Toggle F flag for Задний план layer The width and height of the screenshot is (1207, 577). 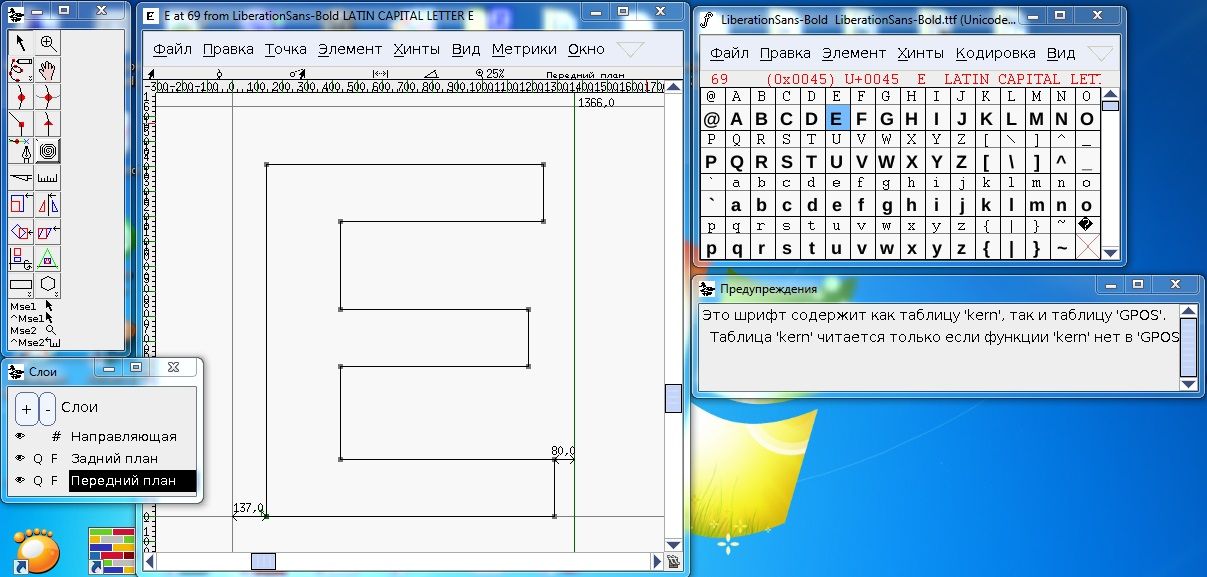click(55, 458)
